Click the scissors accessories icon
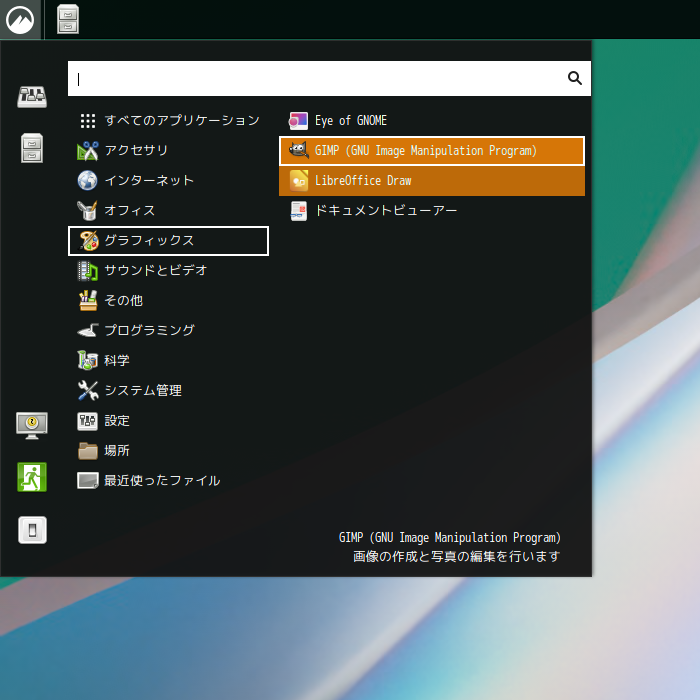Viewport: 700px width, 700px height. click(88, 150)
